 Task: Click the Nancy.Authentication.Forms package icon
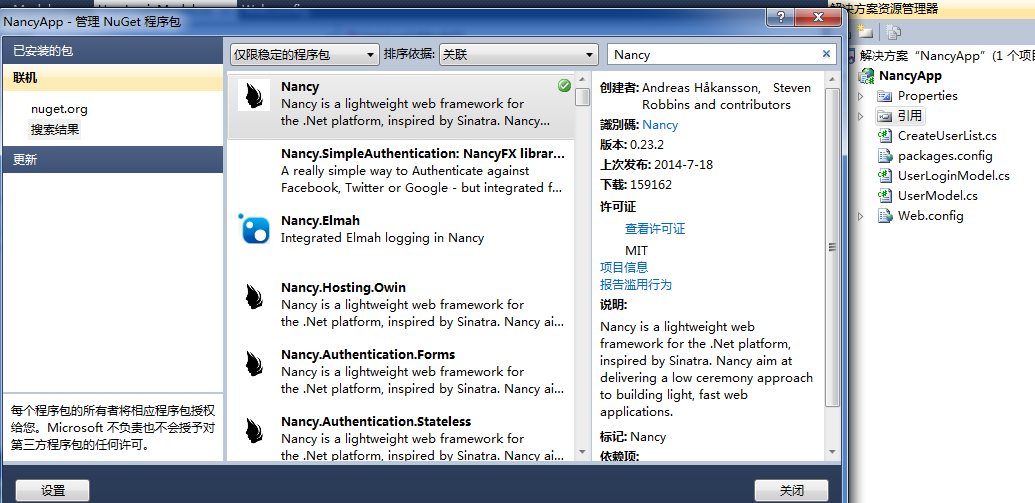pos(253,363)
